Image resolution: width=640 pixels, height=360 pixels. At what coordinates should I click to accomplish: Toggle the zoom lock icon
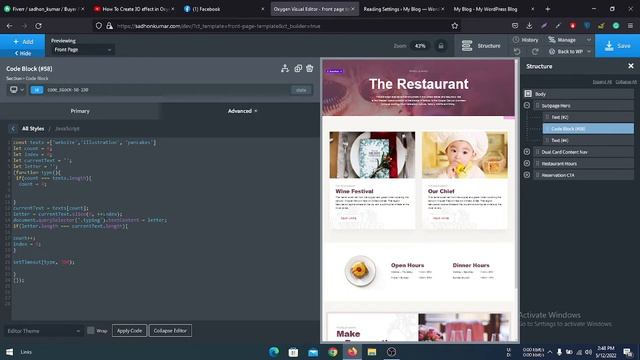(441, 46)
